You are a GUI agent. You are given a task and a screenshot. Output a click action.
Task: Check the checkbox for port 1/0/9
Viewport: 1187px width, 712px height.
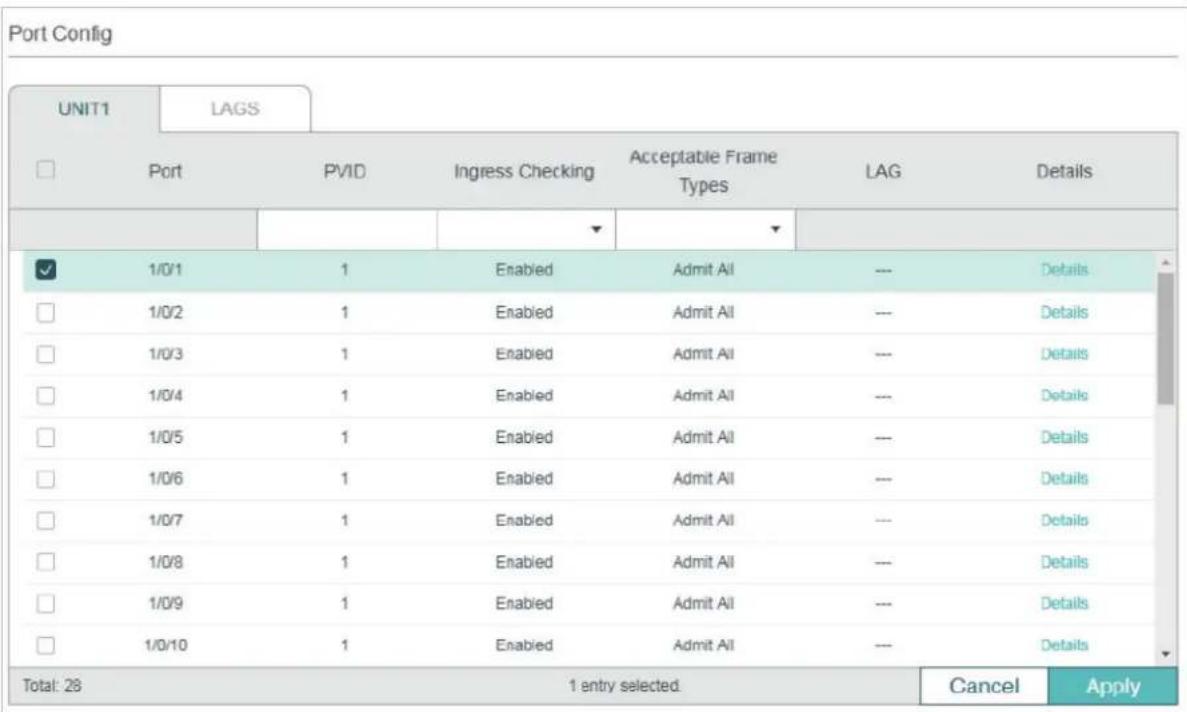pyautogui.click(x=45, y=603)
